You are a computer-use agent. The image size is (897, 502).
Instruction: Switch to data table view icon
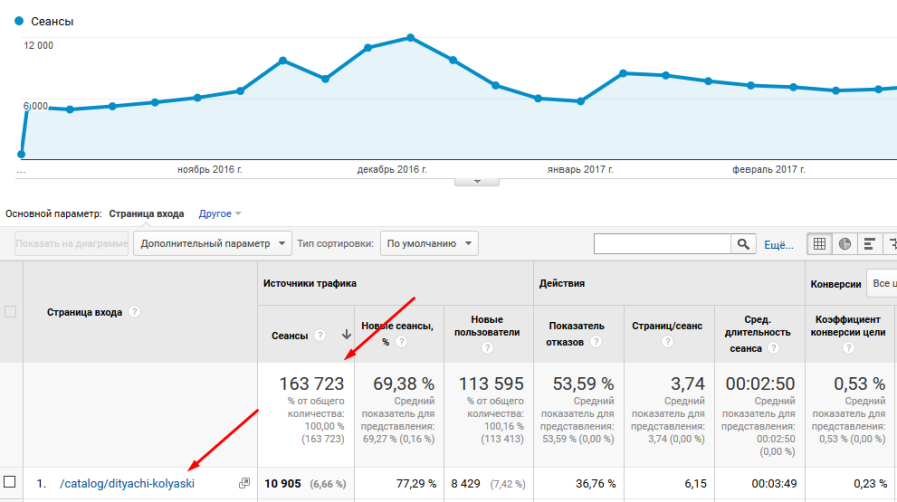coord(819,244)
